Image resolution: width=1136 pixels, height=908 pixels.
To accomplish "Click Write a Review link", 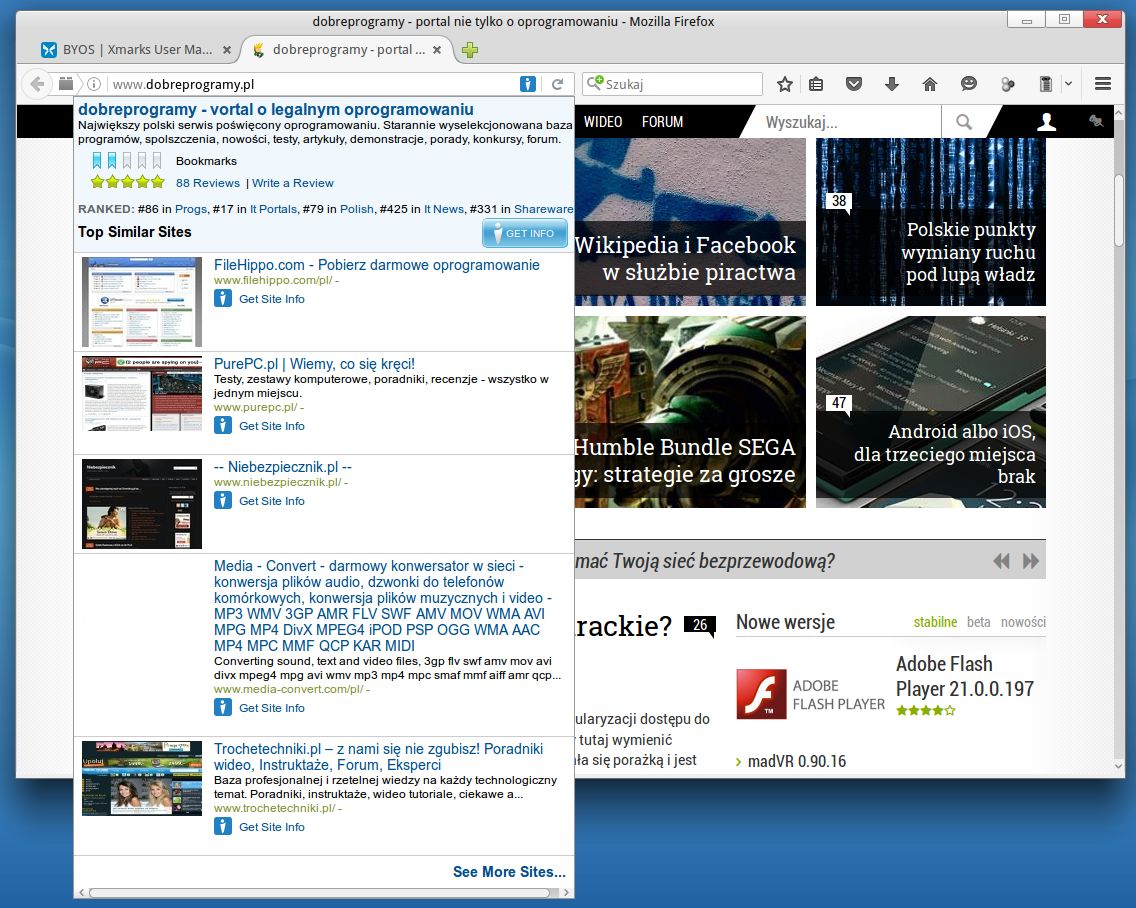I will tap(293, 183).
